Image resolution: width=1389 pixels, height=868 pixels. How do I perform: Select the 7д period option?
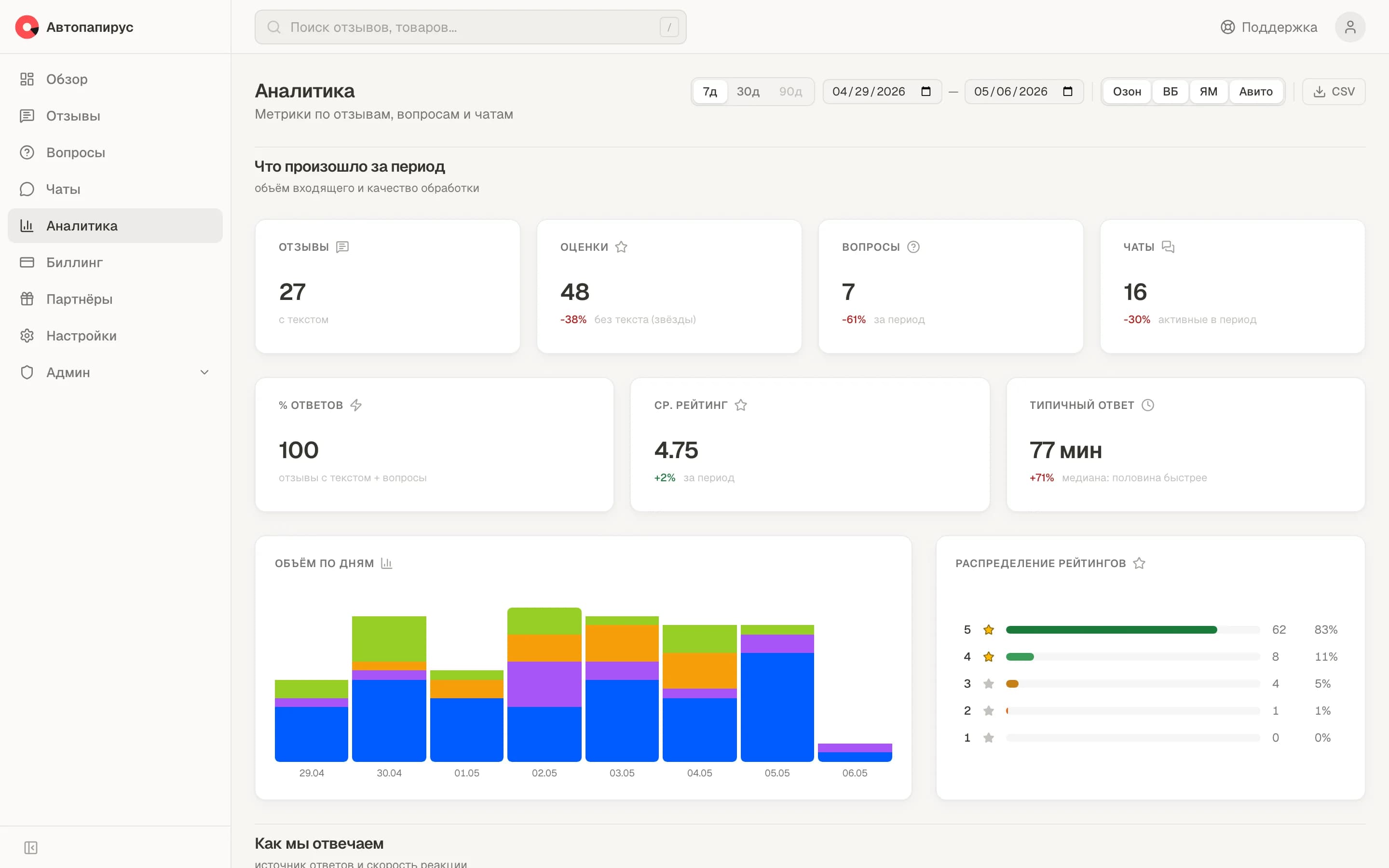[x=710, y=92]
